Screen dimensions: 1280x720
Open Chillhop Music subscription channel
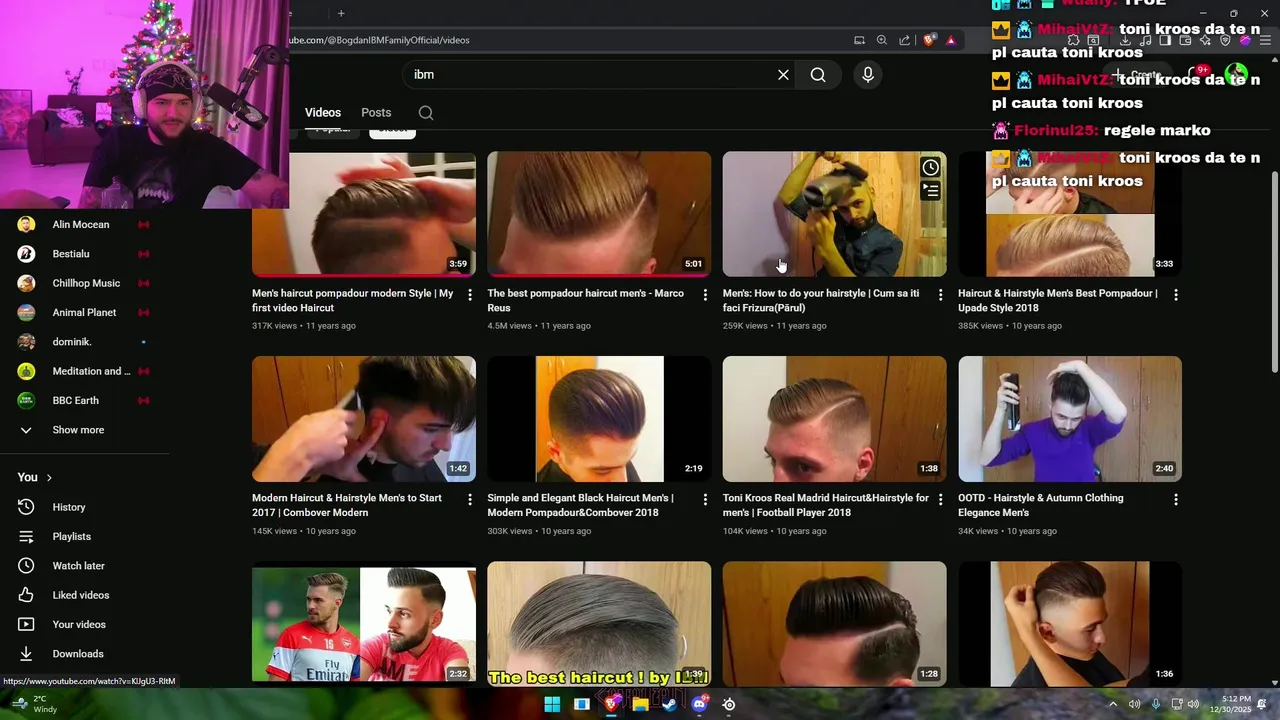click(85, 283)
